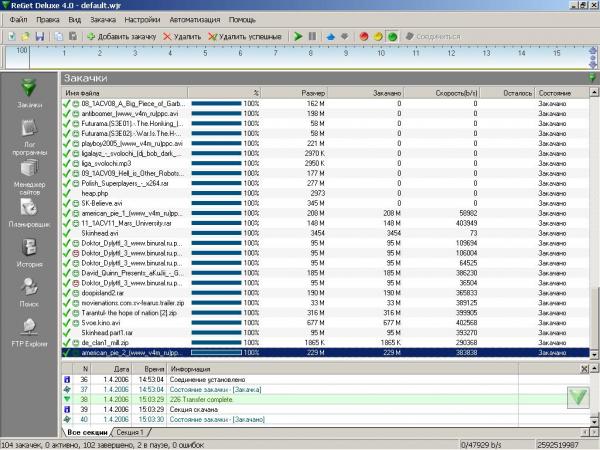Switch to green full speed mode
Viewport: 600px width, 450px height.
(392, 36)
